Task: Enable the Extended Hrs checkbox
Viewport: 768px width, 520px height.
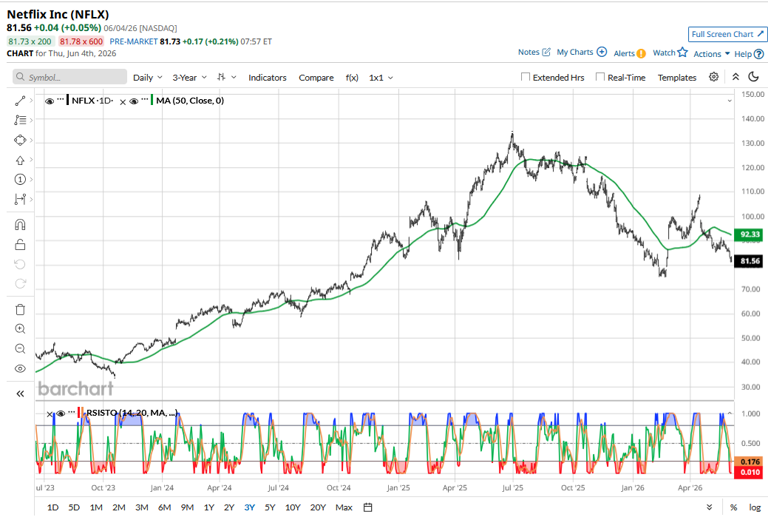Action: point(526,77)
